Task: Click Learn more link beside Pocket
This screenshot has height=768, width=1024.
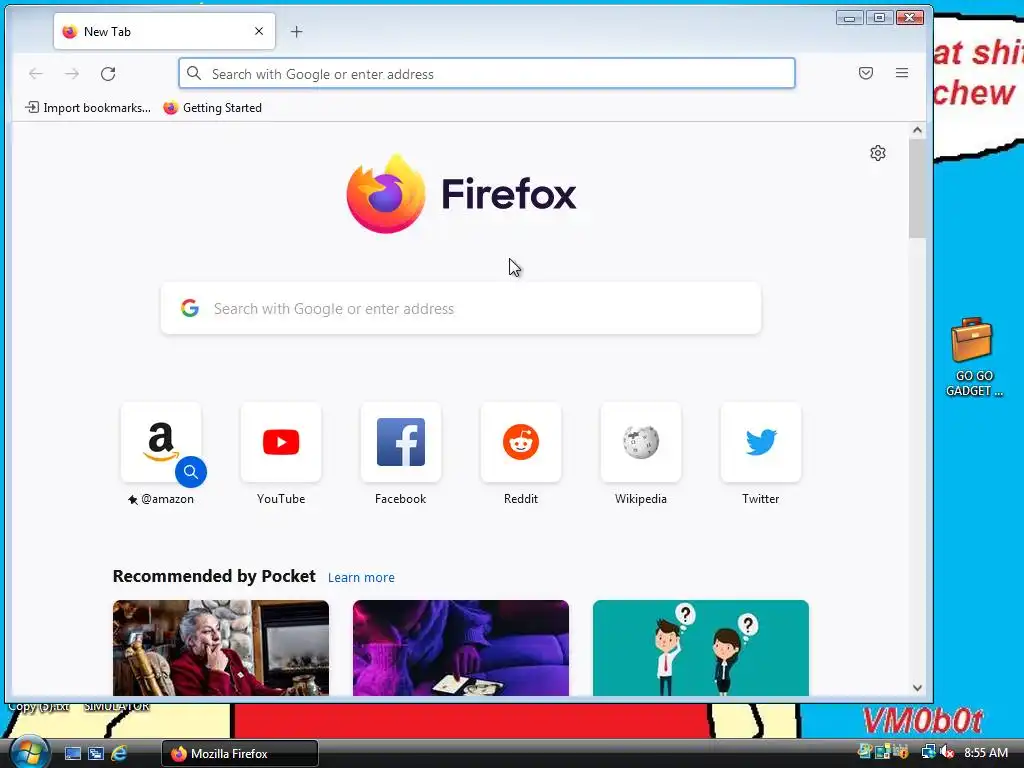Action: 361,577
